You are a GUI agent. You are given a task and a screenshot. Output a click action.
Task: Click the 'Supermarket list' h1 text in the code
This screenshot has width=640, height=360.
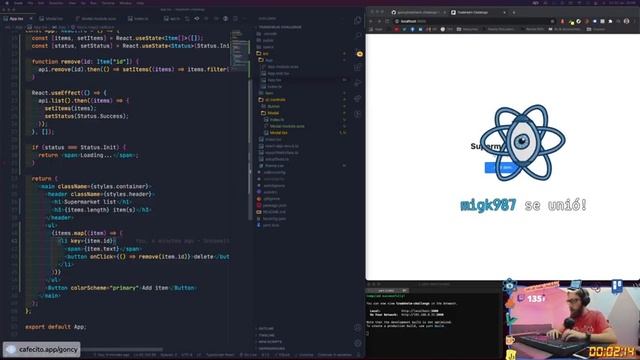91,202
